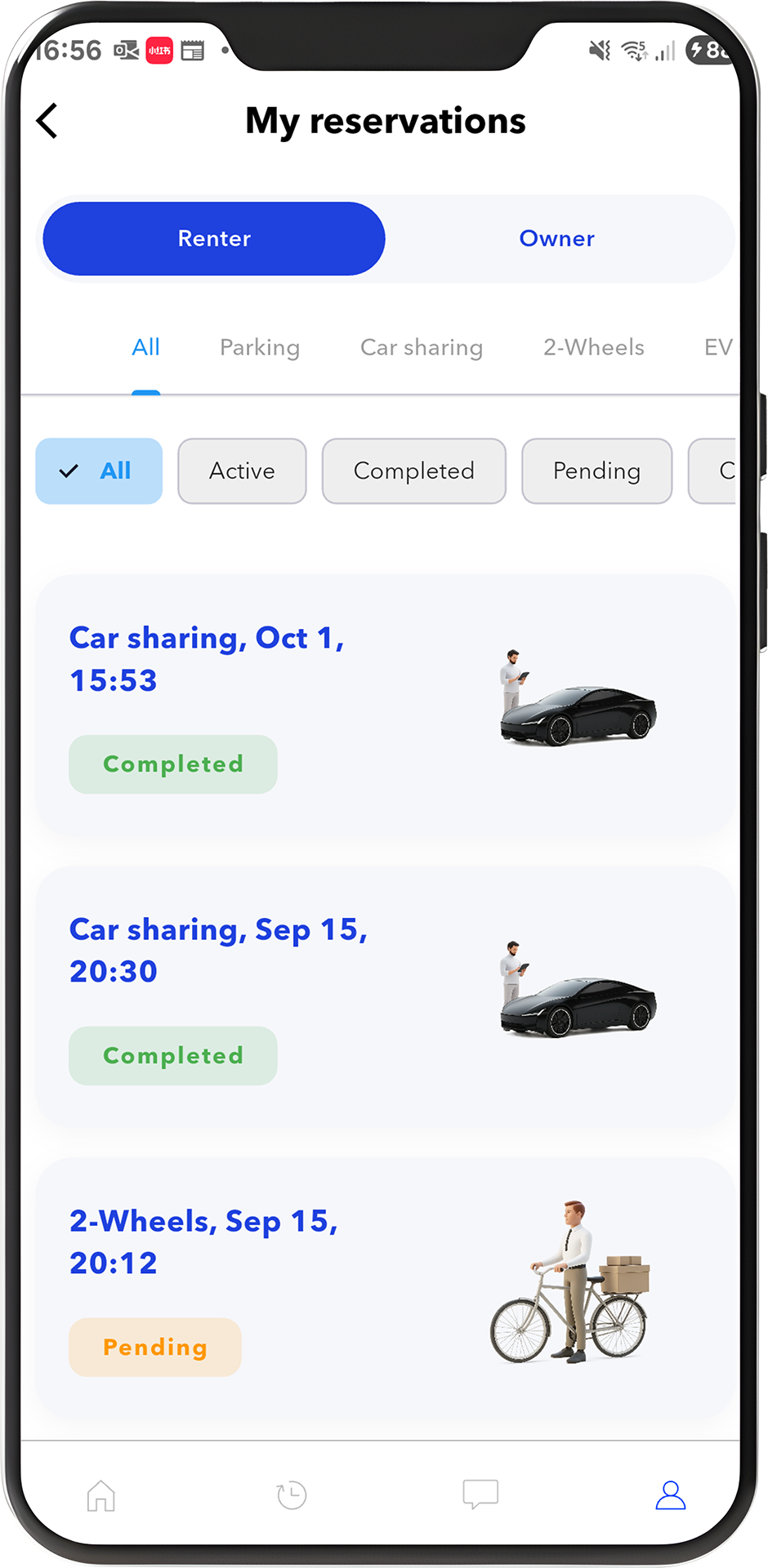Switch to Renter mode
Screen dimensions: 768x1568
(x=214, y=238)
